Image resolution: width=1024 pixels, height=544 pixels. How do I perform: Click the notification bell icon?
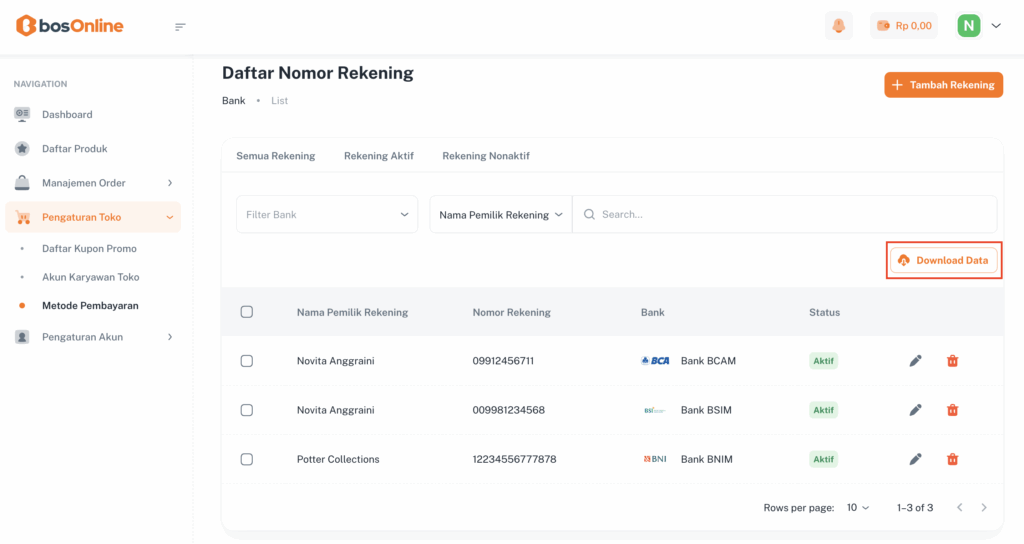tap(839, 26)
